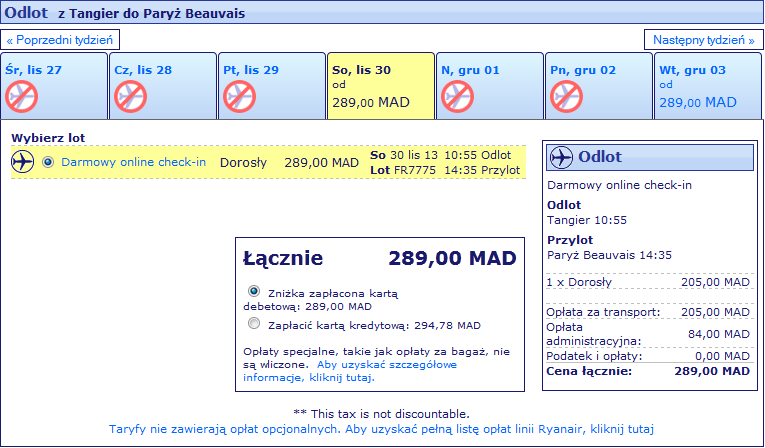Image resolution: width=765 pixels, height=448 pixels.
Task: Click no-flight icon under Pn, gru 02
Action: click(566, 97)
